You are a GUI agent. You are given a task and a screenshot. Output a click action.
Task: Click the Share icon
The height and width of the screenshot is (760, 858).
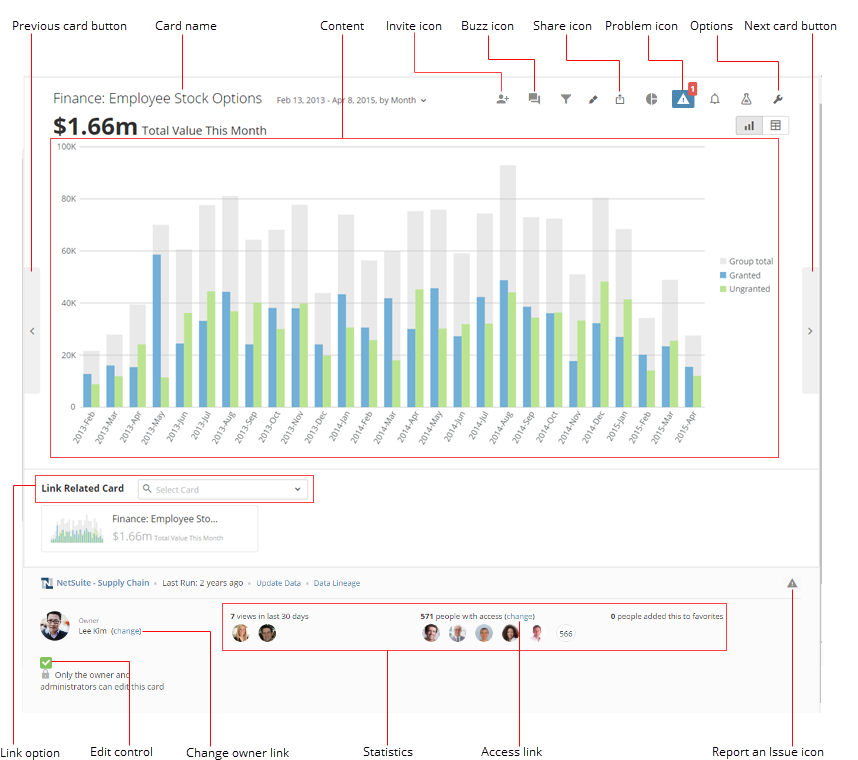620,99
